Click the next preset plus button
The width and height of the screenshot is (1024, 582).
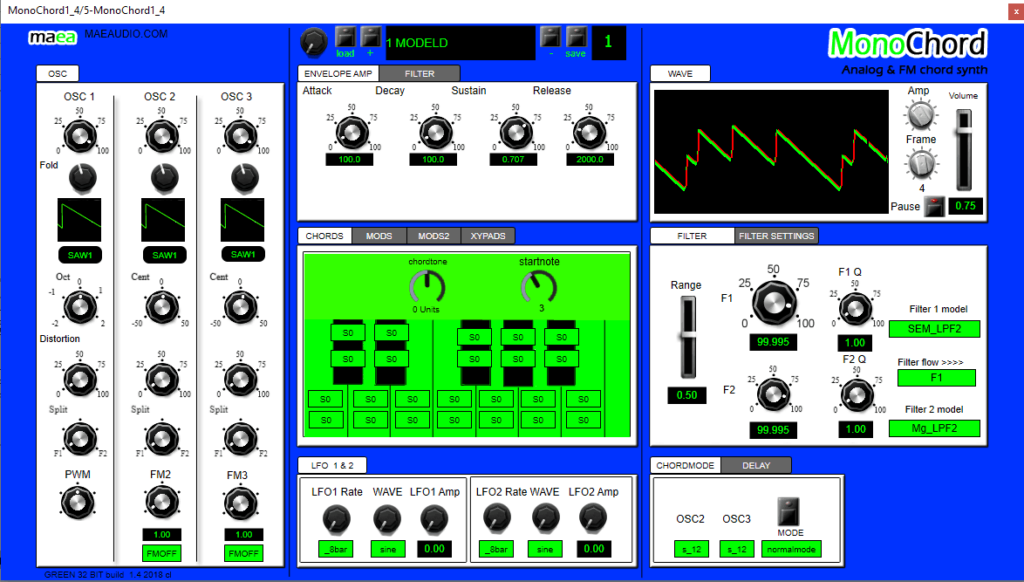[x=370, y=38]
